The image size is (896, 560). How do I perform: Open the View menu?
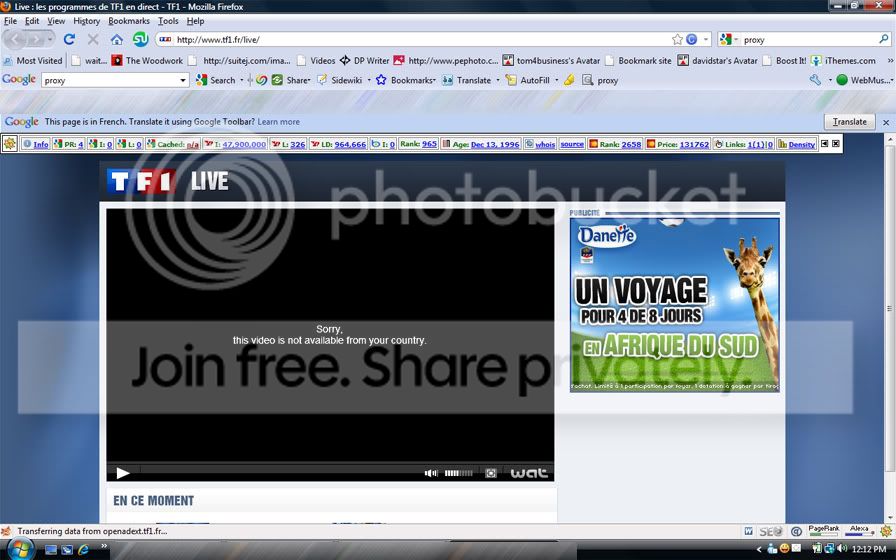[x=56, y=21]
